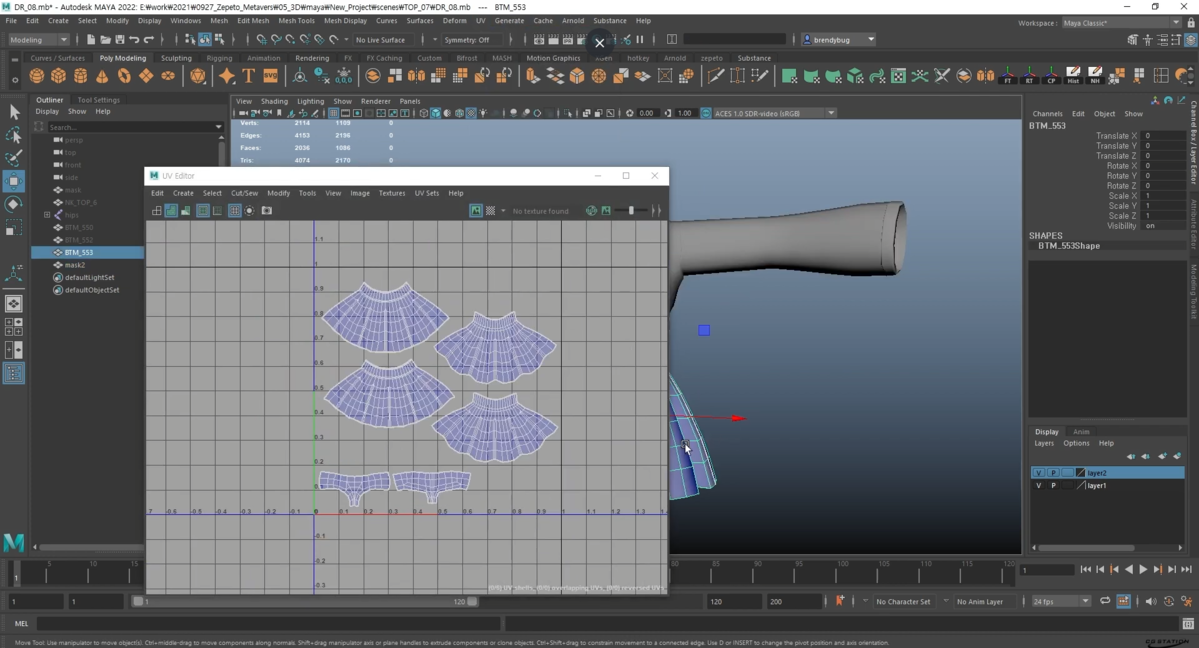Toggle visibility V for layer2
Viewport: 1199px width, 648px height.
(x=1038, y=473)
